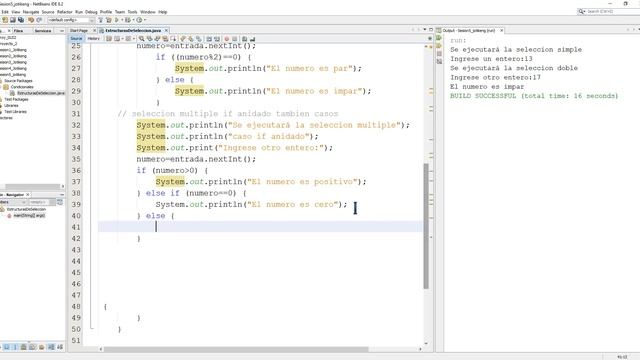Viewport: 640px width, 360px height.
Task: Click the Shift Line Left icon
Action: pos(209,39)
